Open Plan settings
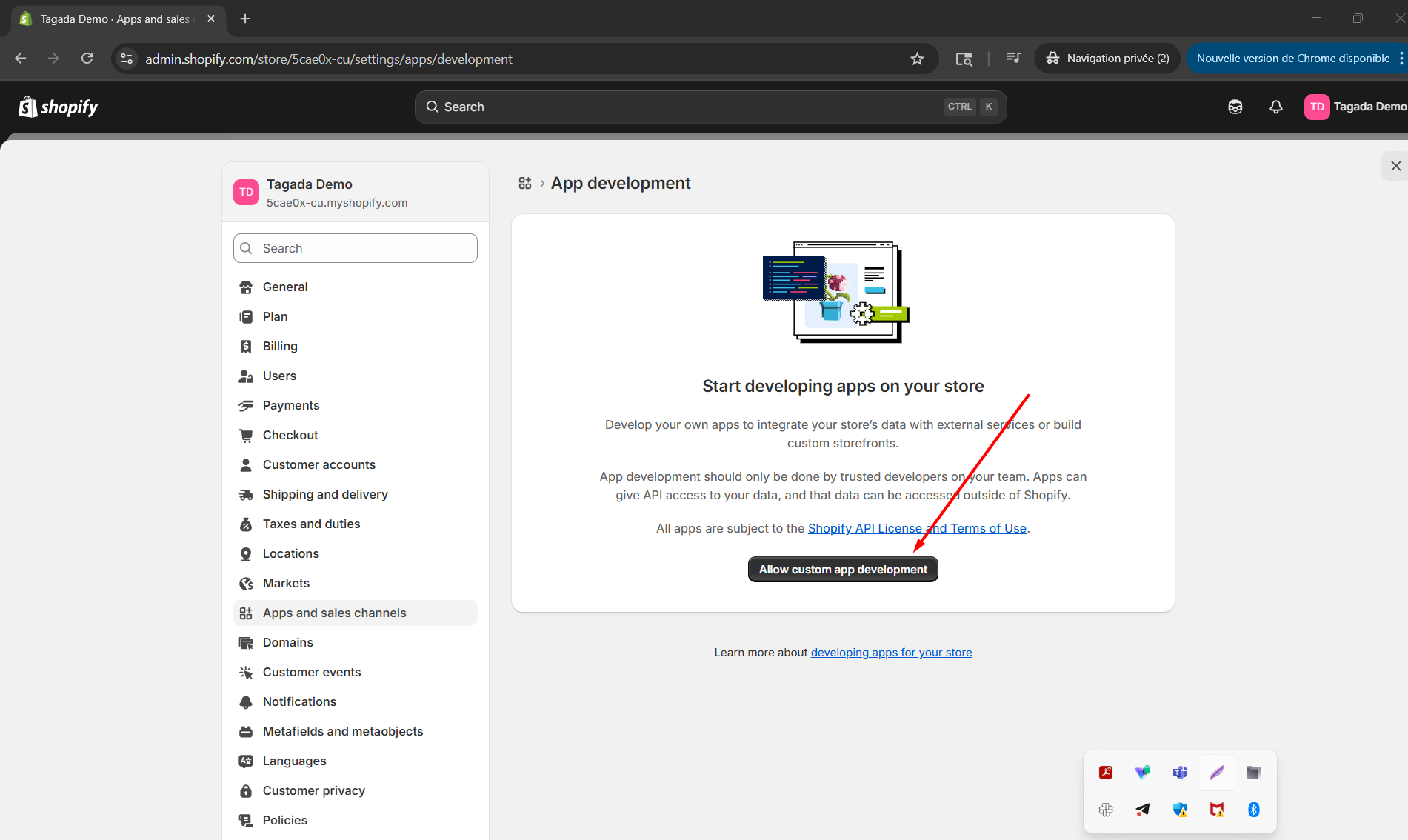 [x=356, y=316]
